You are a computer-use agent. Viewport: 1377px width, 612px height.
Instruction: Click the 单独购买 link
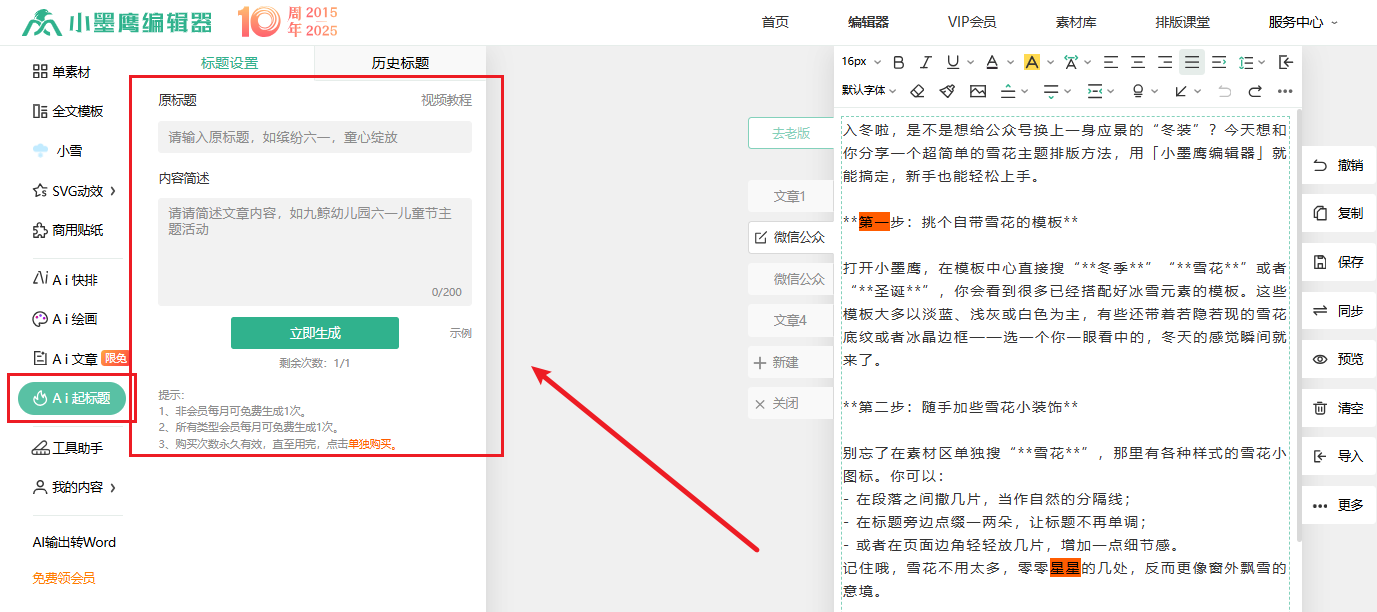[370, 444]
